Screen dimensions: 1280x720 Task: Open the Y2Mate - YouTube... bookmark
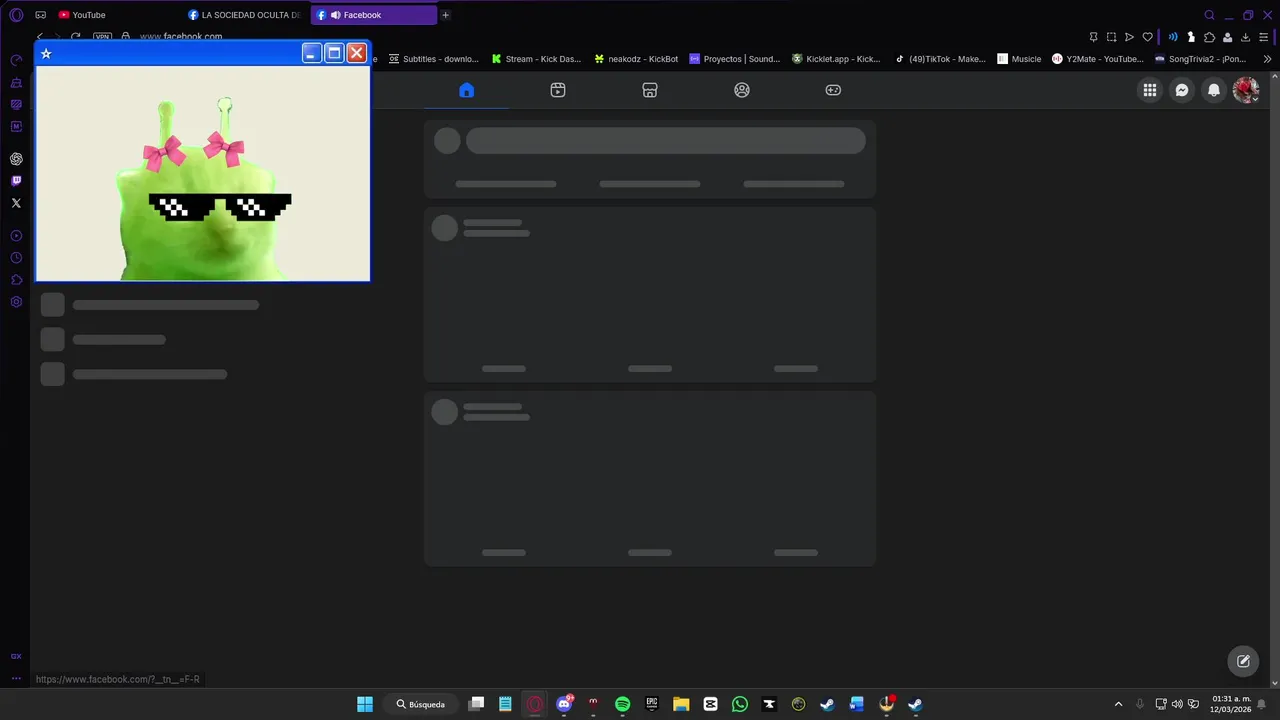(x=1097, y=59)
